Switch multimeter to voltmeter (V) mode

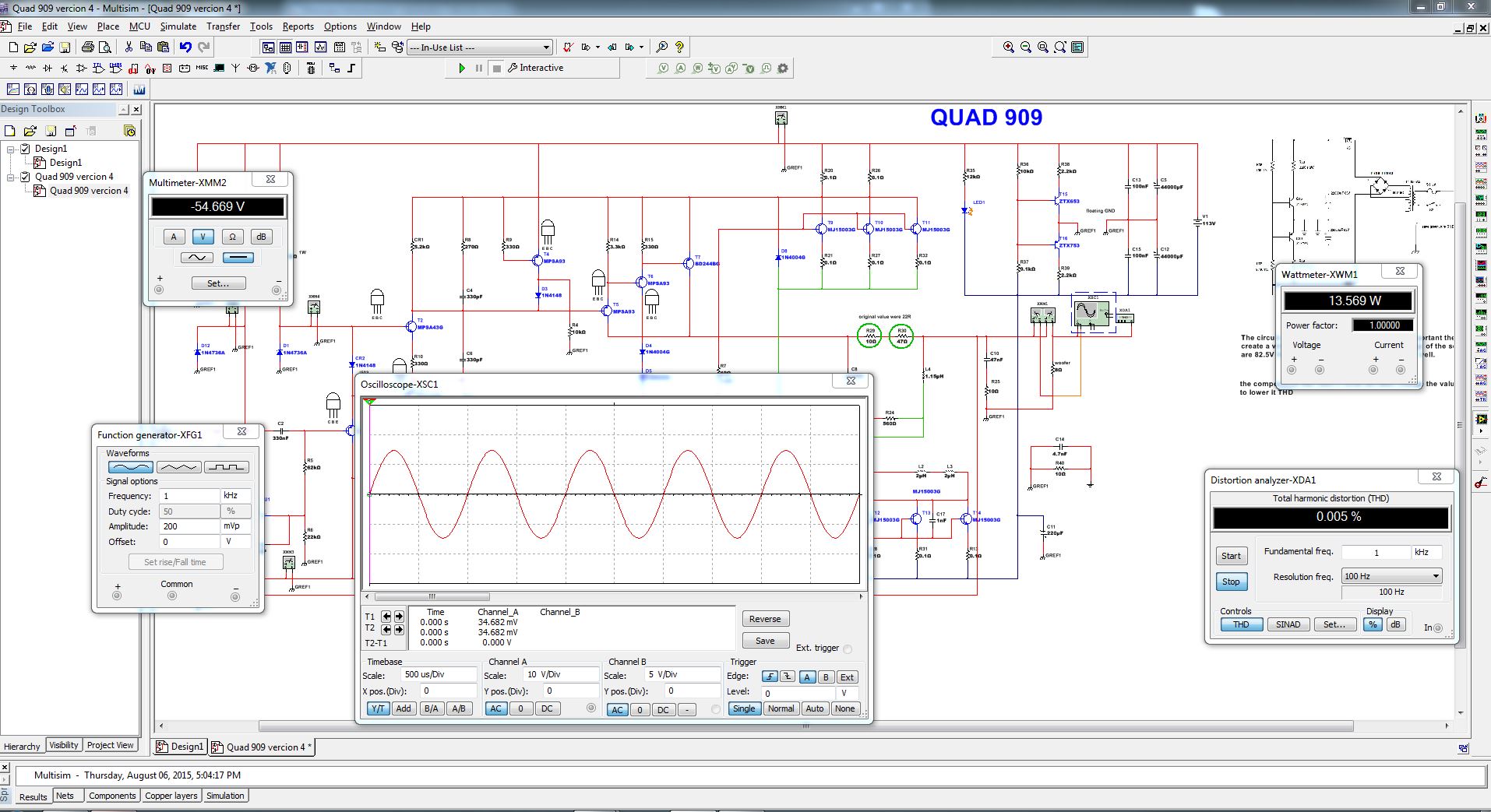tap(203, 237)
